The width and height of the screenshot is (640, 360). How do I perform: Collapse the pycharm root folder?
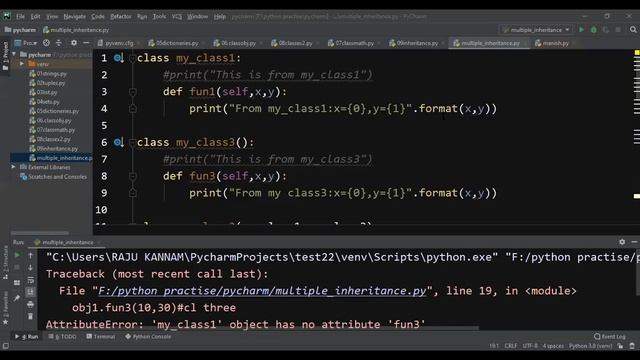click(15, 54)
